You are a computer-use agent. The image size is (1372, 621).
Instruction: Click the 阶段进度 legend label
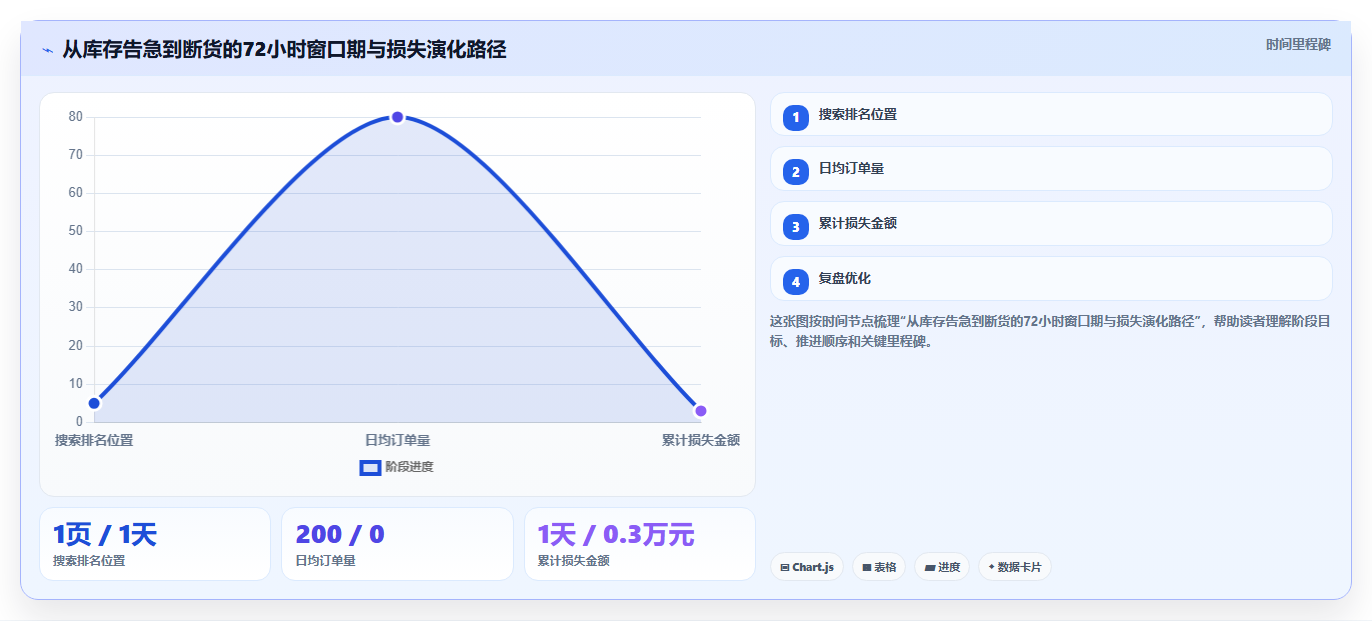click(409, 467)
